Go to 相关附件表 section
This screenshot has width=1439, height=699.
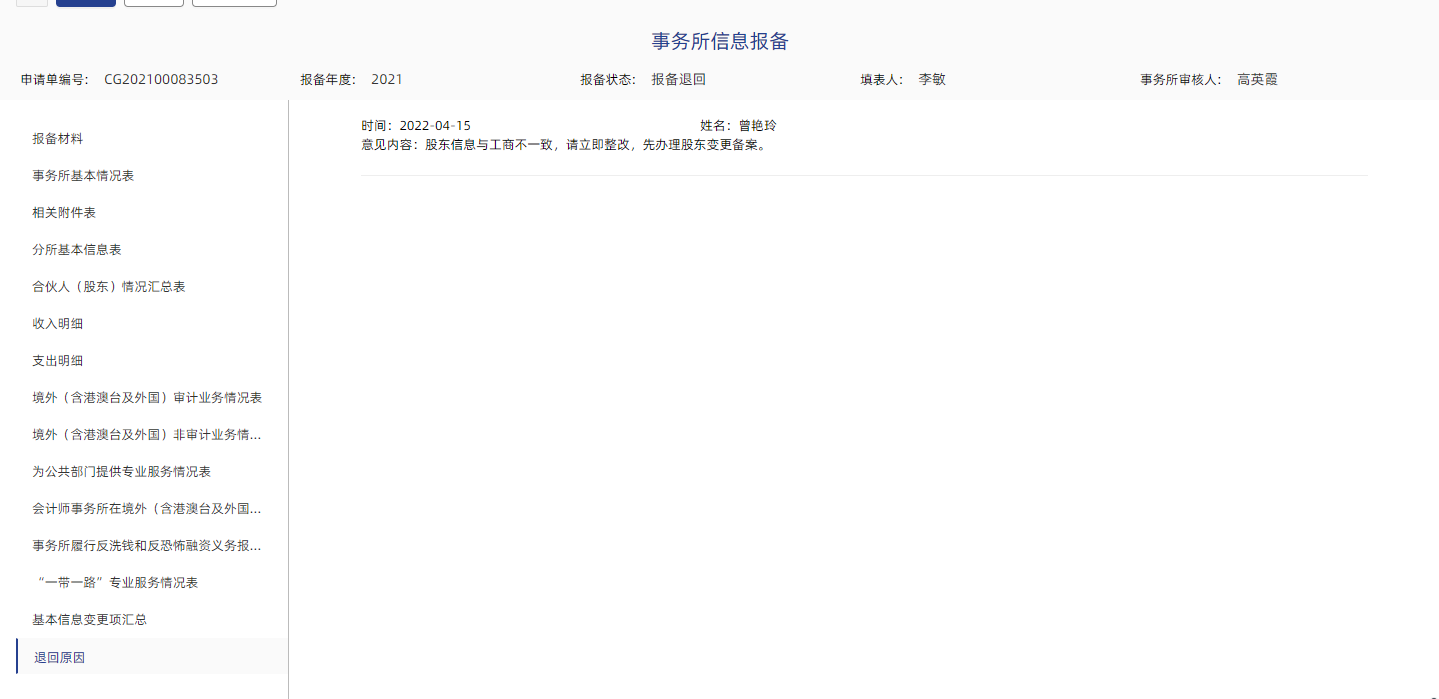coord(64,213)
